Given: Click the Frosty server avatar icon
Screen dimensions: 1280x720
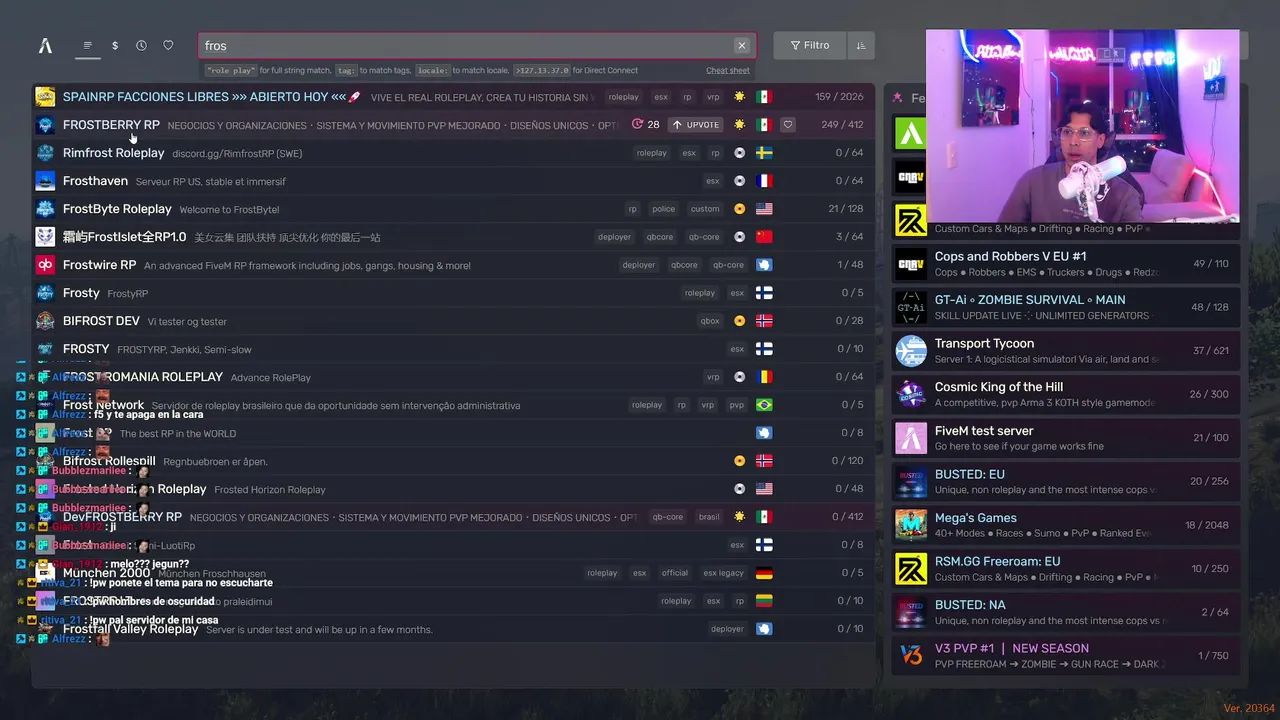Looking at the screenshot, I should (45, 293).
